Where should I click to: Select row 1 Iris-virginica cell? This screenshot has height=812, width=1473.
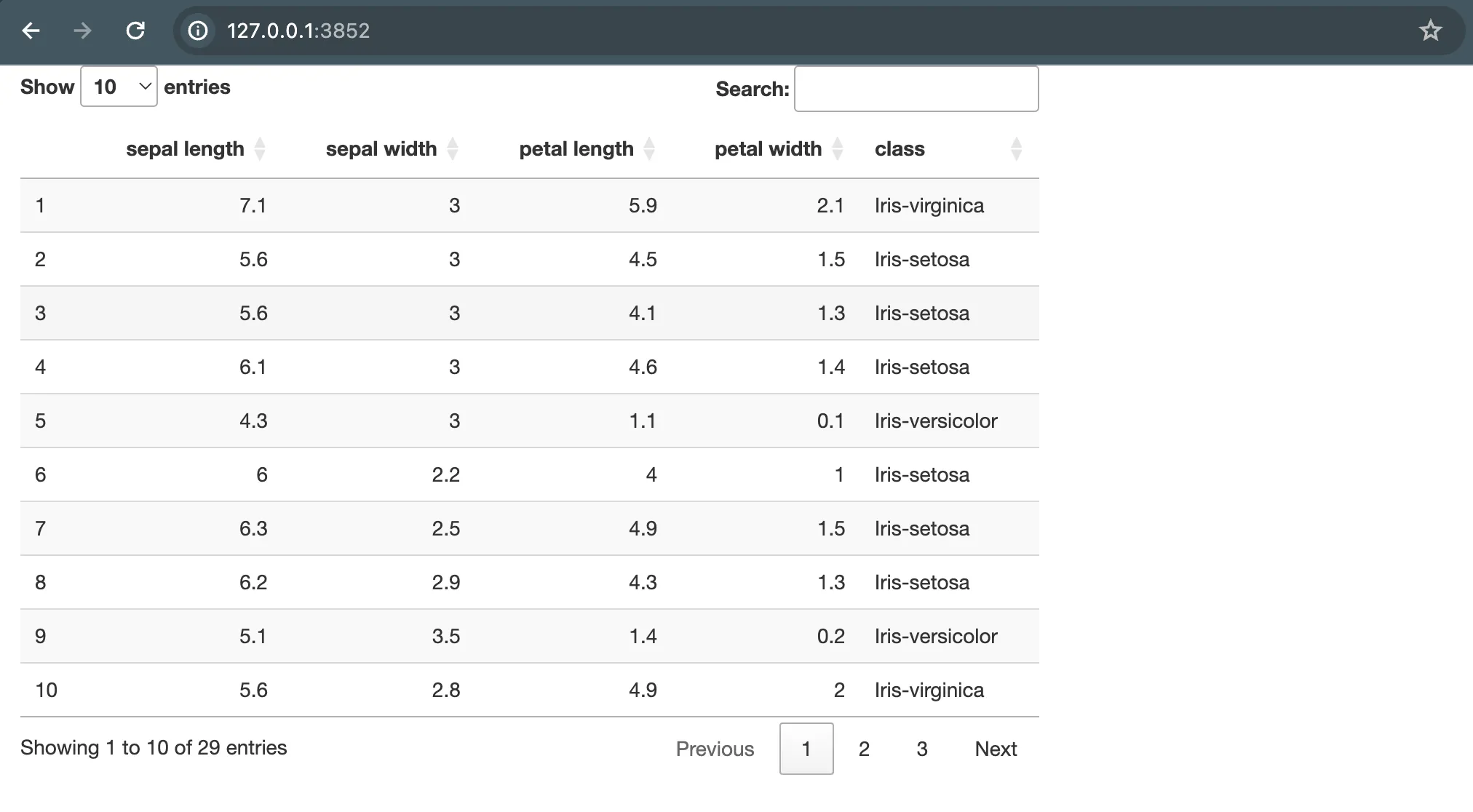pos(929,205)
